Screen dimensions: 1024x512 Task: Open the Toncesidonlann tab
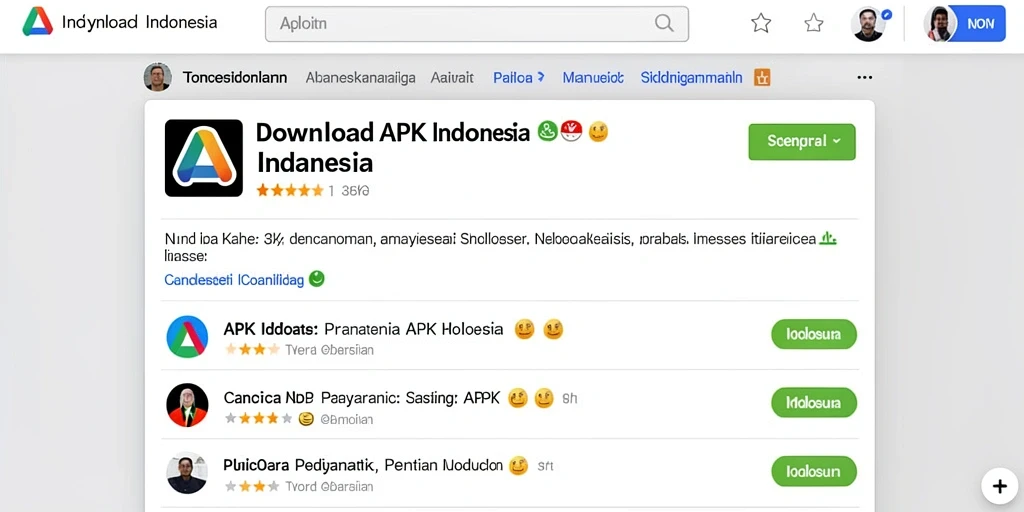tap(235, 78)
